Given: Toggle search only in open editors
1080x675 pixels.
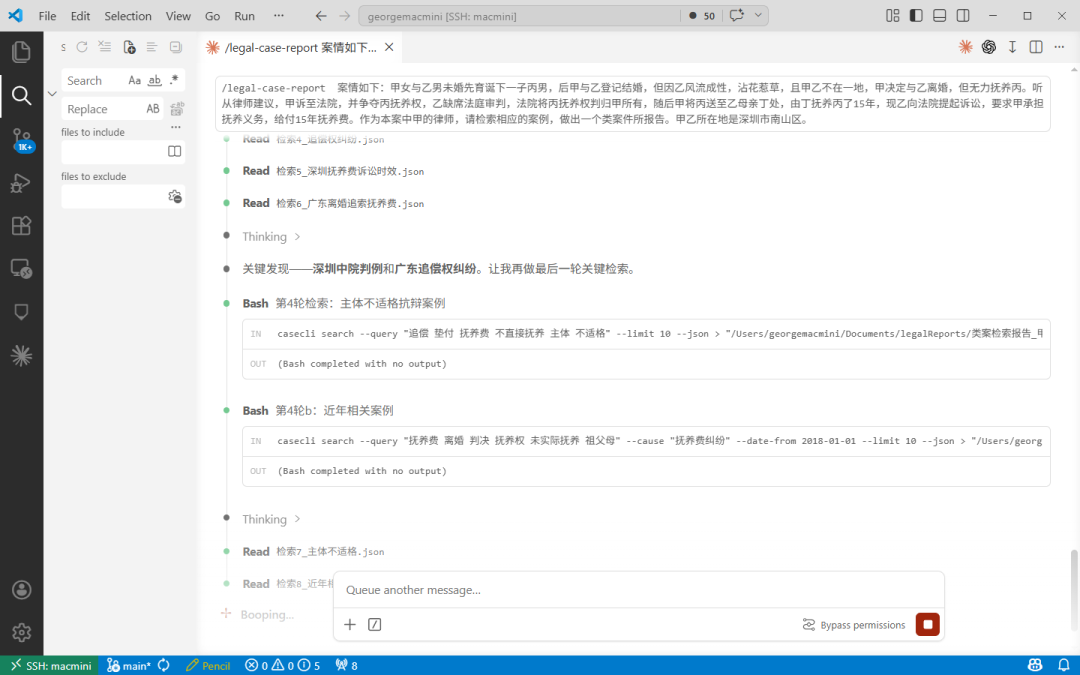Looking at the screenshot, I should (175, 152).
